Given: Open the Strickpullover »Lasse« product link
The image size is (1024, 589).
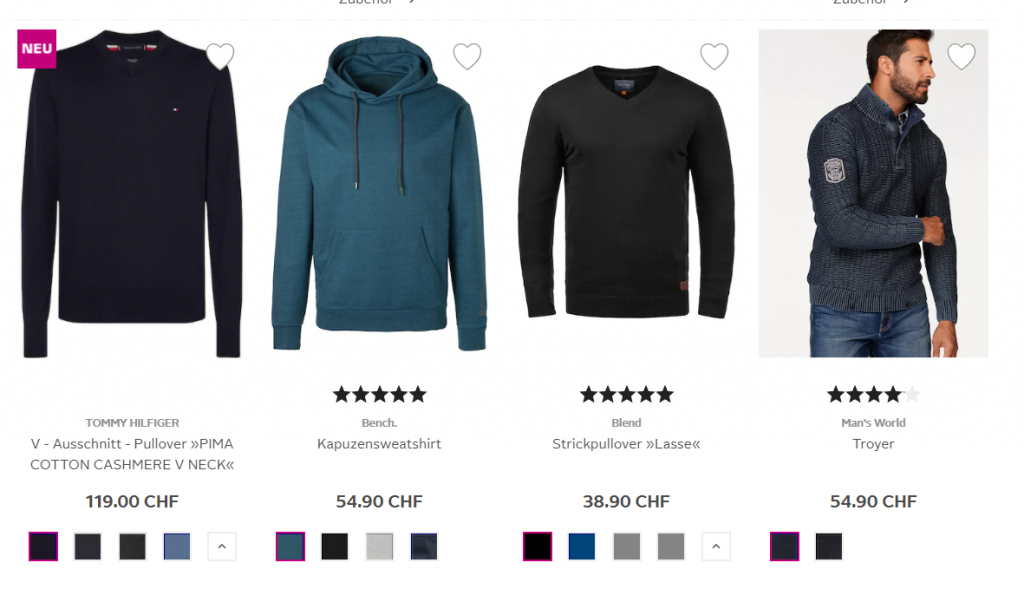Looking at the screenshot, I should click(x=626, y=444).
